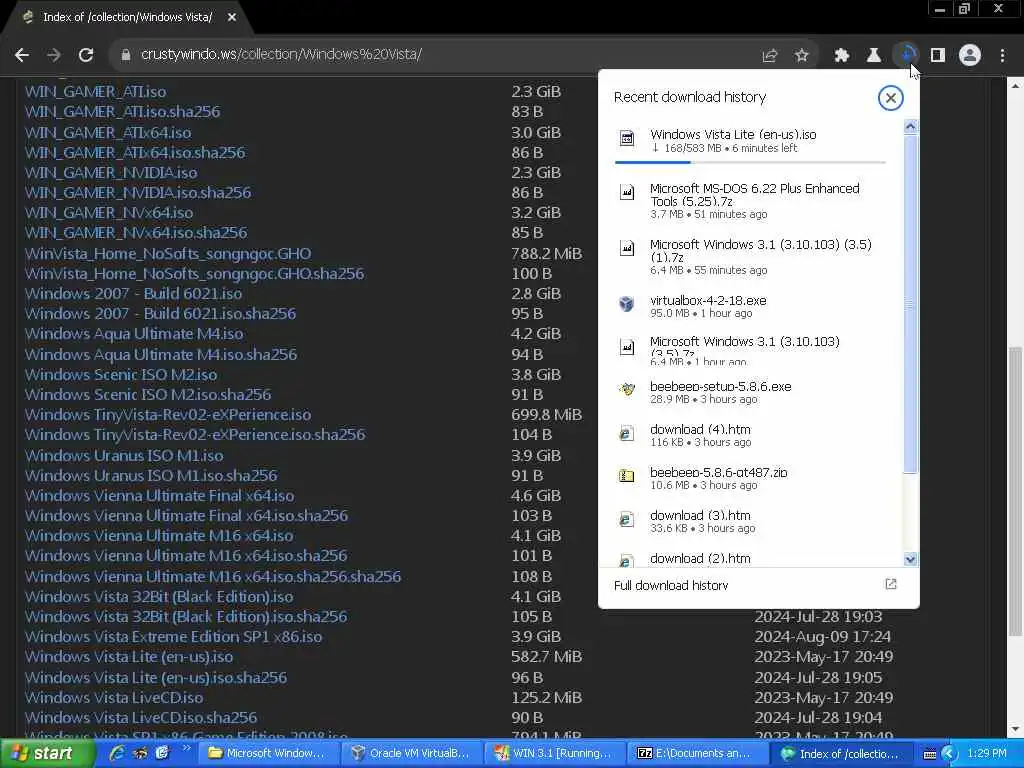Viewport: 1024px width, 768px height.
Task: Click the share page icon in address bar
Action: tap(769, 56)
